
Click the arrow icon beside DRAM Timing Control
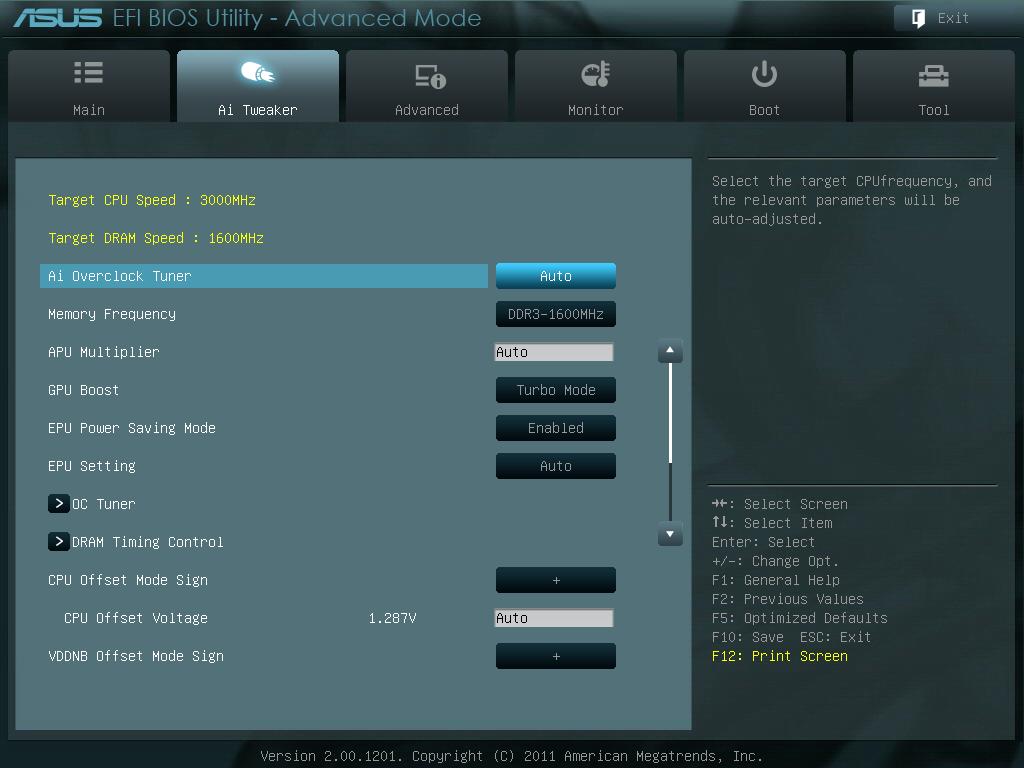59,541
